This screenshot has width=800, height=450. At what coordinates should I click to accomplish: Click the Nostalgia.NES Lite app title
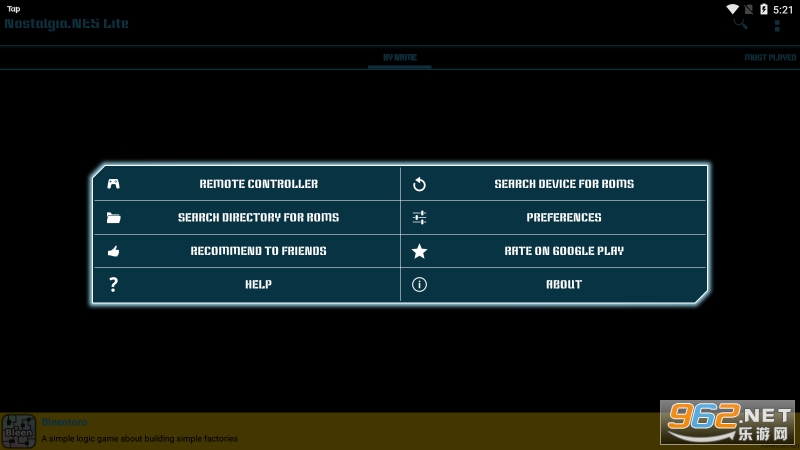(x=66, y=24)
